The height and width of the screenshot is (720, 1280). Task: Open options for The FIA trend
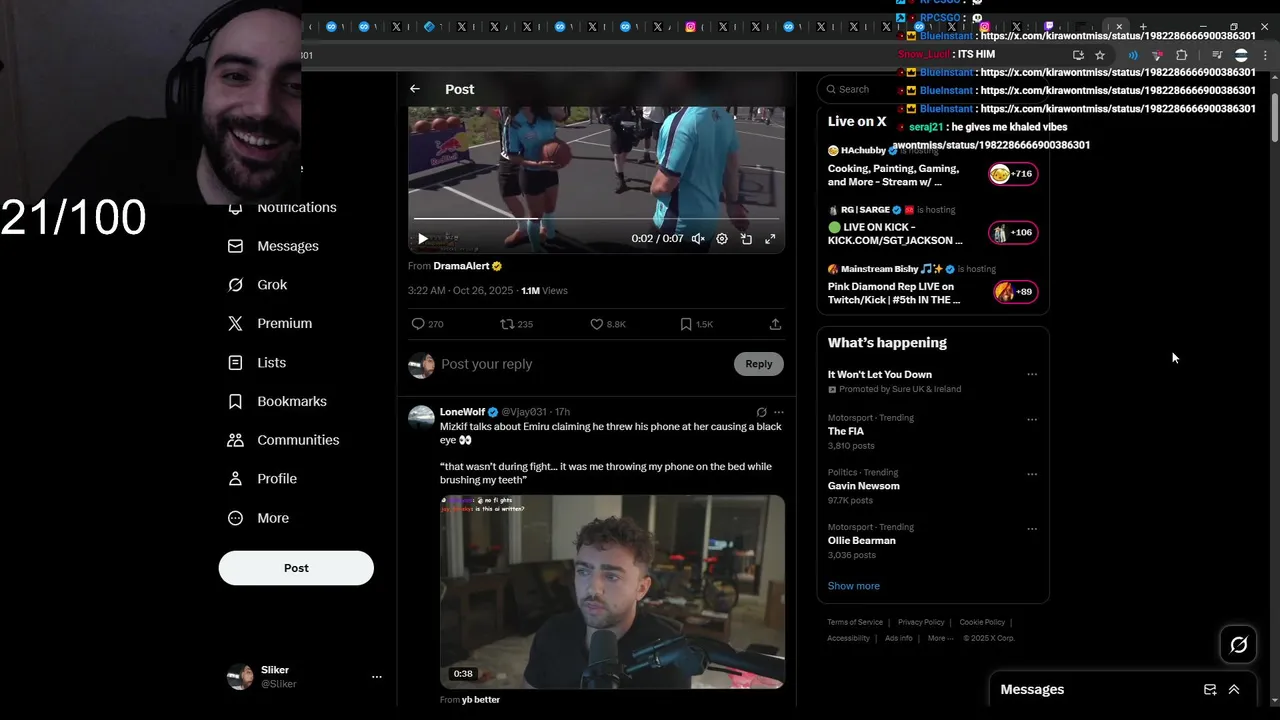[1032, 419]
